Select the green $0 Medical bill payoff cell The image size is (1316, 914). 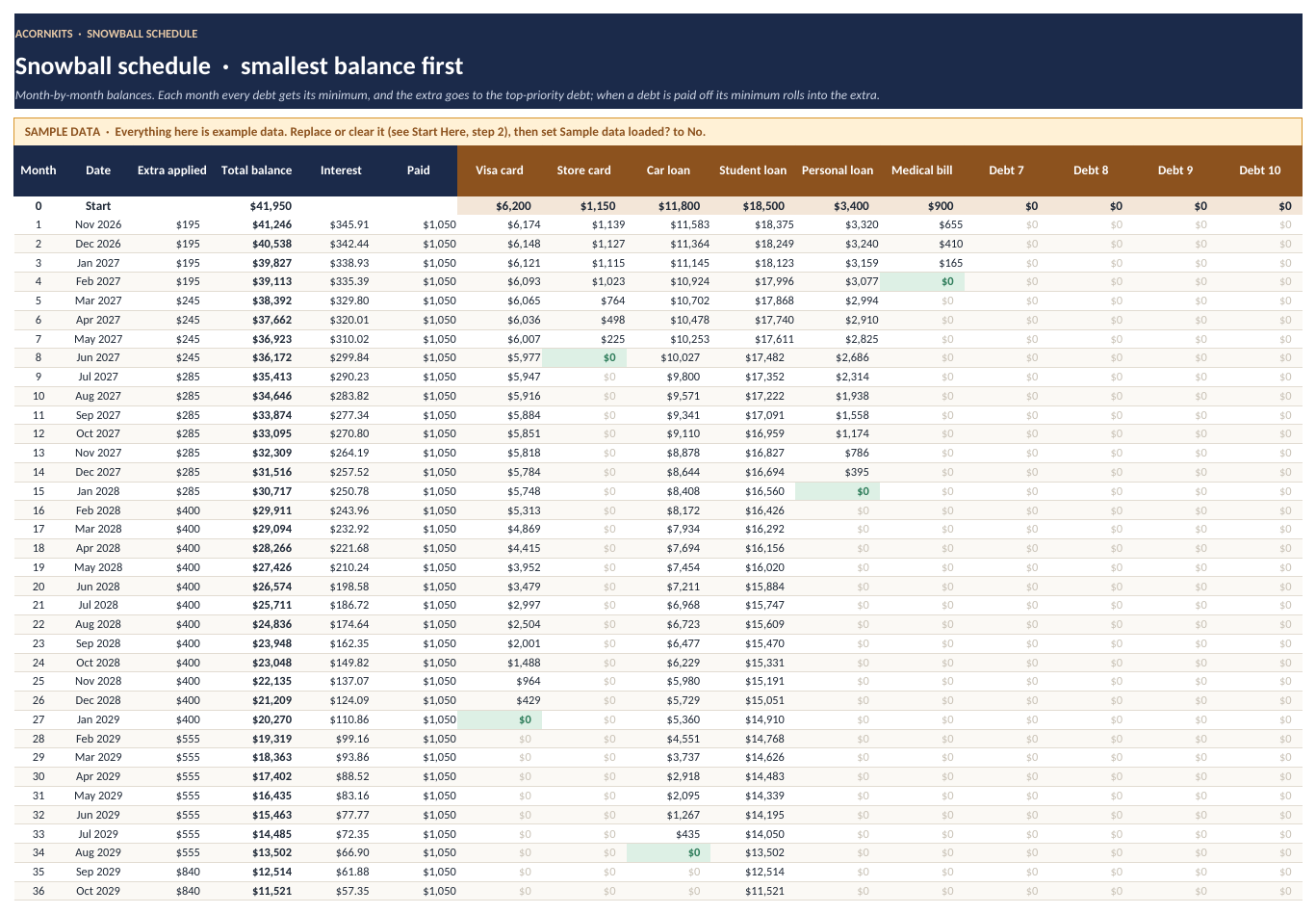[922, 281]
